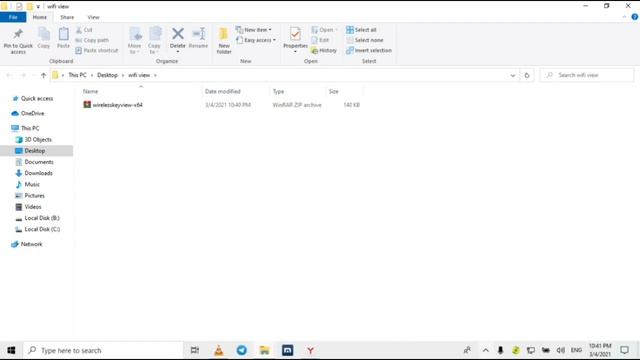Click the Help question mark icon
This screenshot has height=360, width=640.
[x=635, y=17]
